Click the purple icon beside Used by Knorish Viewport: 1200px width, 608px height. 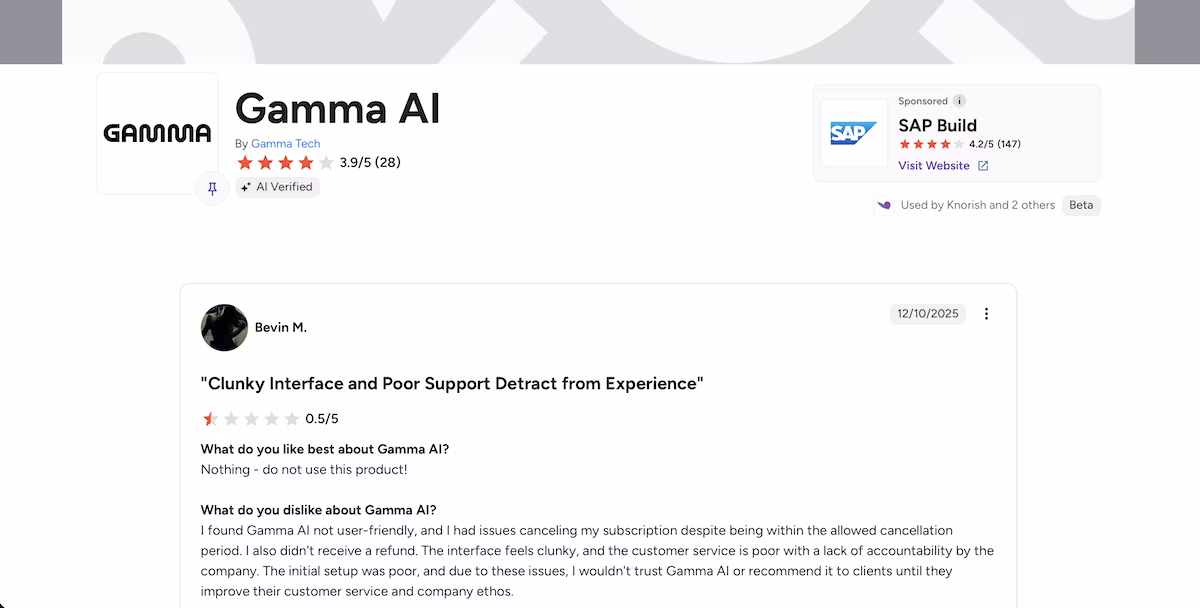884,205
